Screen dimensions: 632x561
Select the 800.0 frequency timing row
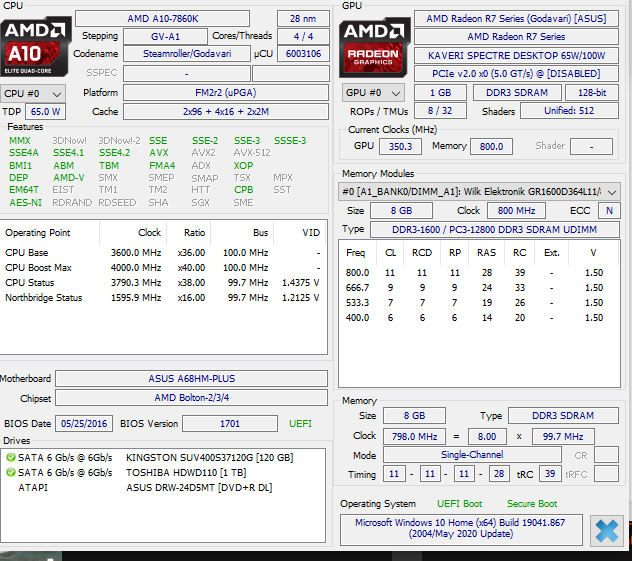pos(478,273)
